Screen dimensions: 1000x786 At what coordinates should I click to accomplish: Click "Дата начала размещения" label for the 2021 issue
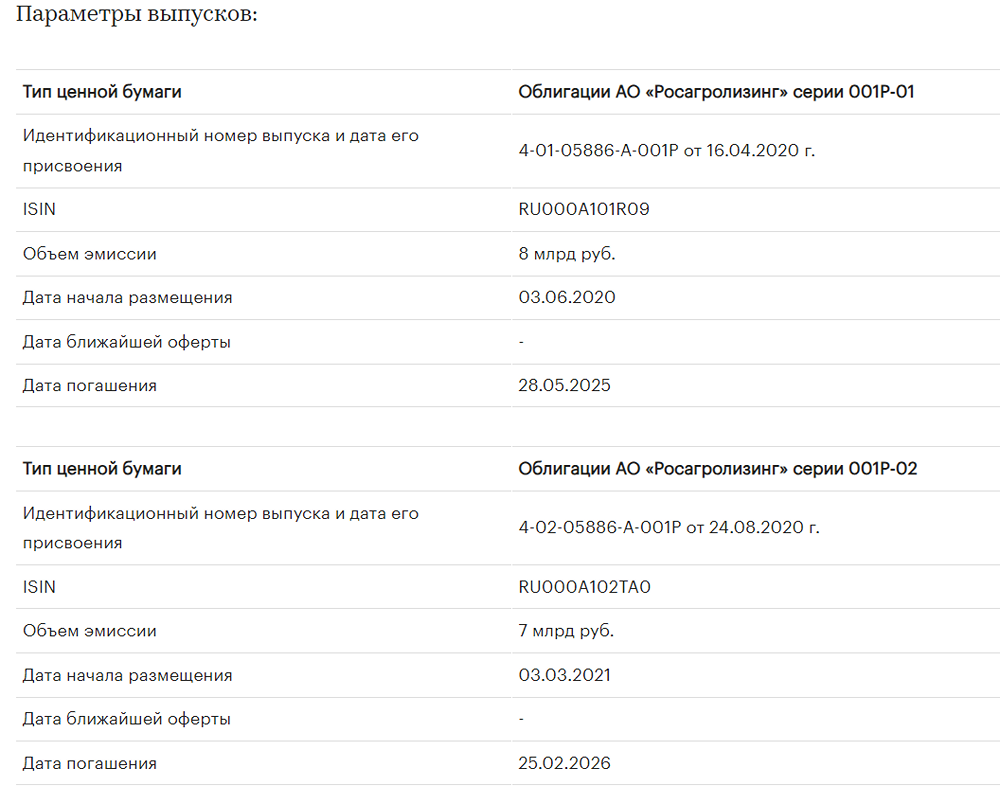(128, 675)
